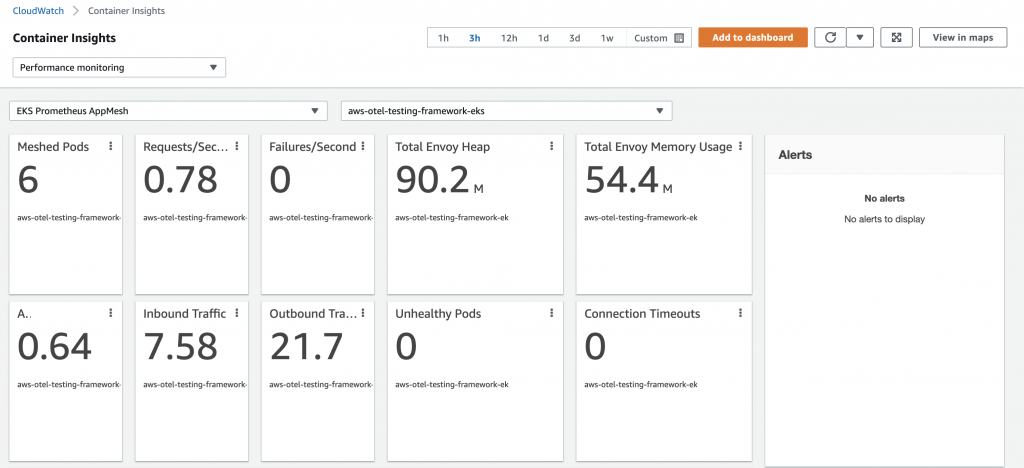Click the Meshed Pods value 6
The height and width of the screenshot is (468, 1024).
click(x=28, y=180)
